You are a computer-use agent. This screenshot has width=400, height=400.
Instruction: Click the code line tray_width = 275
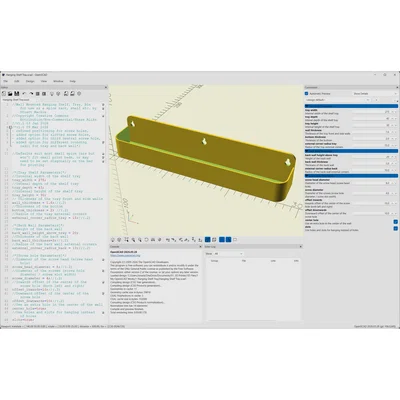pyautogui.click(x=30, y=180)
